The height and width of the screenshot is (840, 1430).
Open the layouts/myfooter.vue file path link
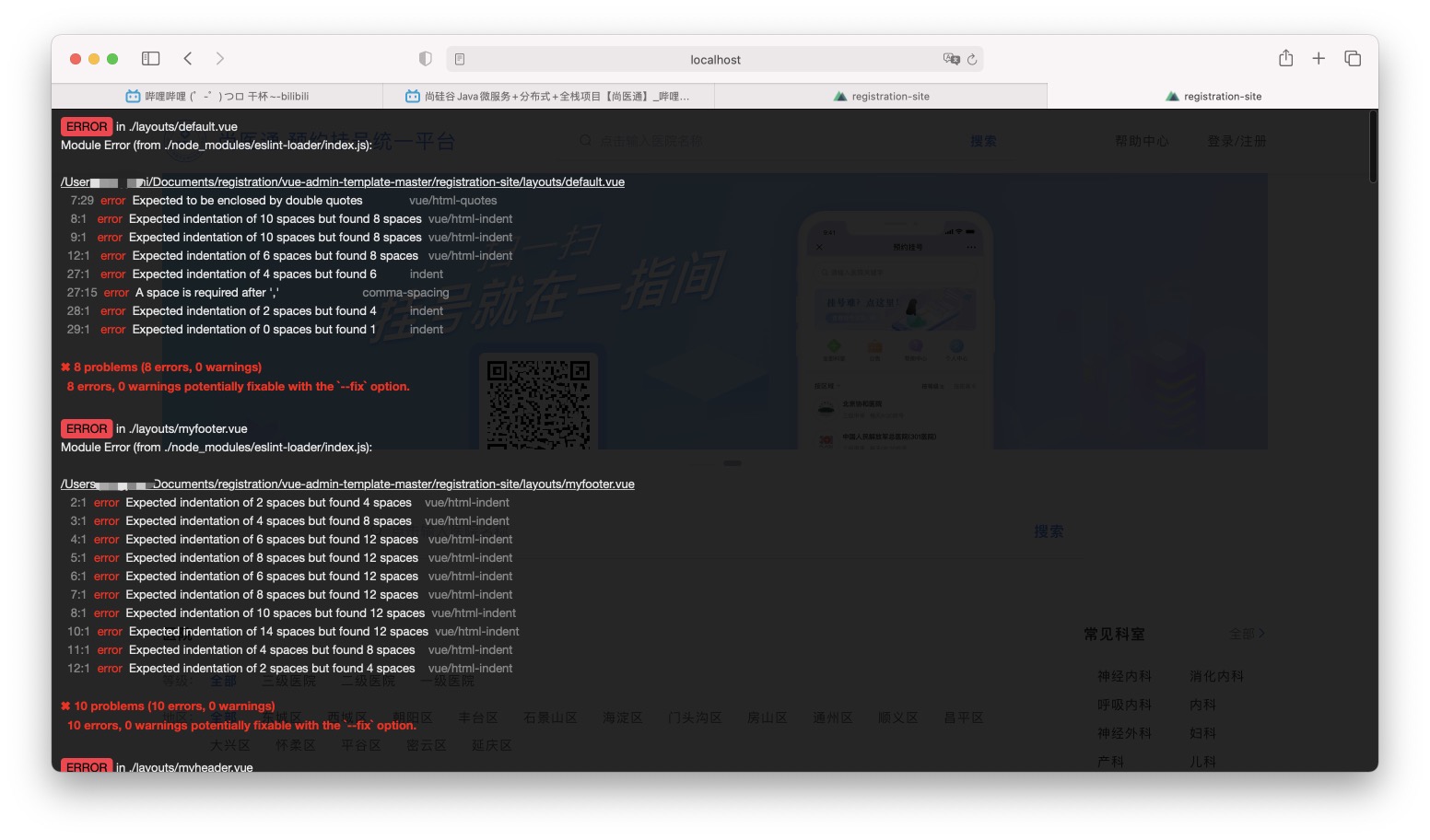tap(347, 484)
